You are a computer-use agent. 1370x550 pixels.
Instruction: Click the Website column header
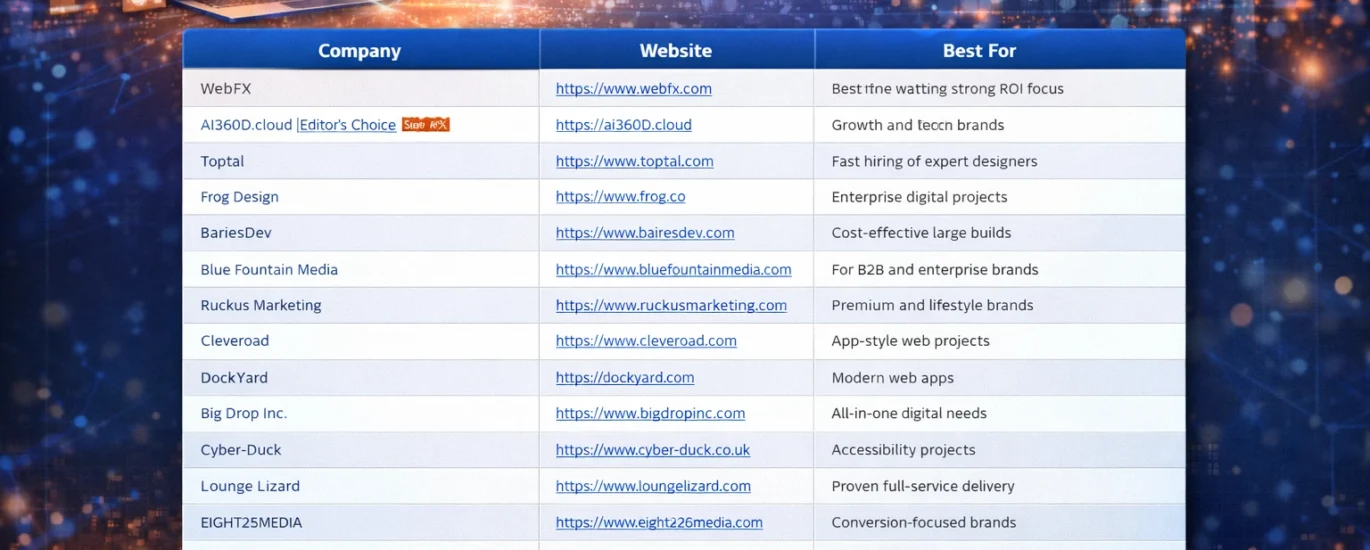coord(676,51)
